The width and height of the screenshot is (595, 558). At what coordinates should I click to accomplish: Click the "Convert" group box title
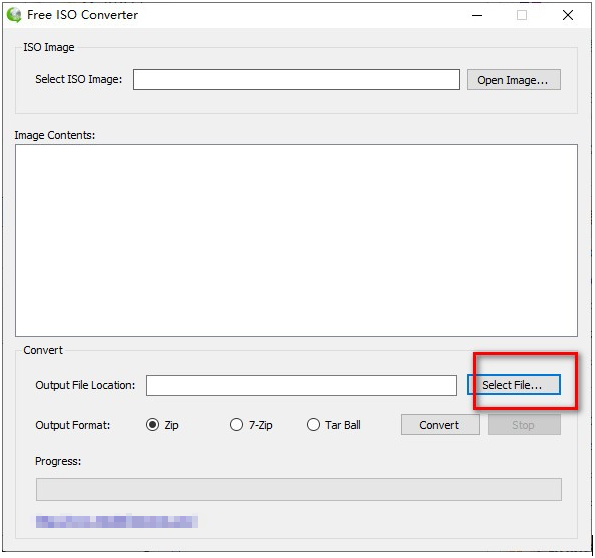(43, 350)
